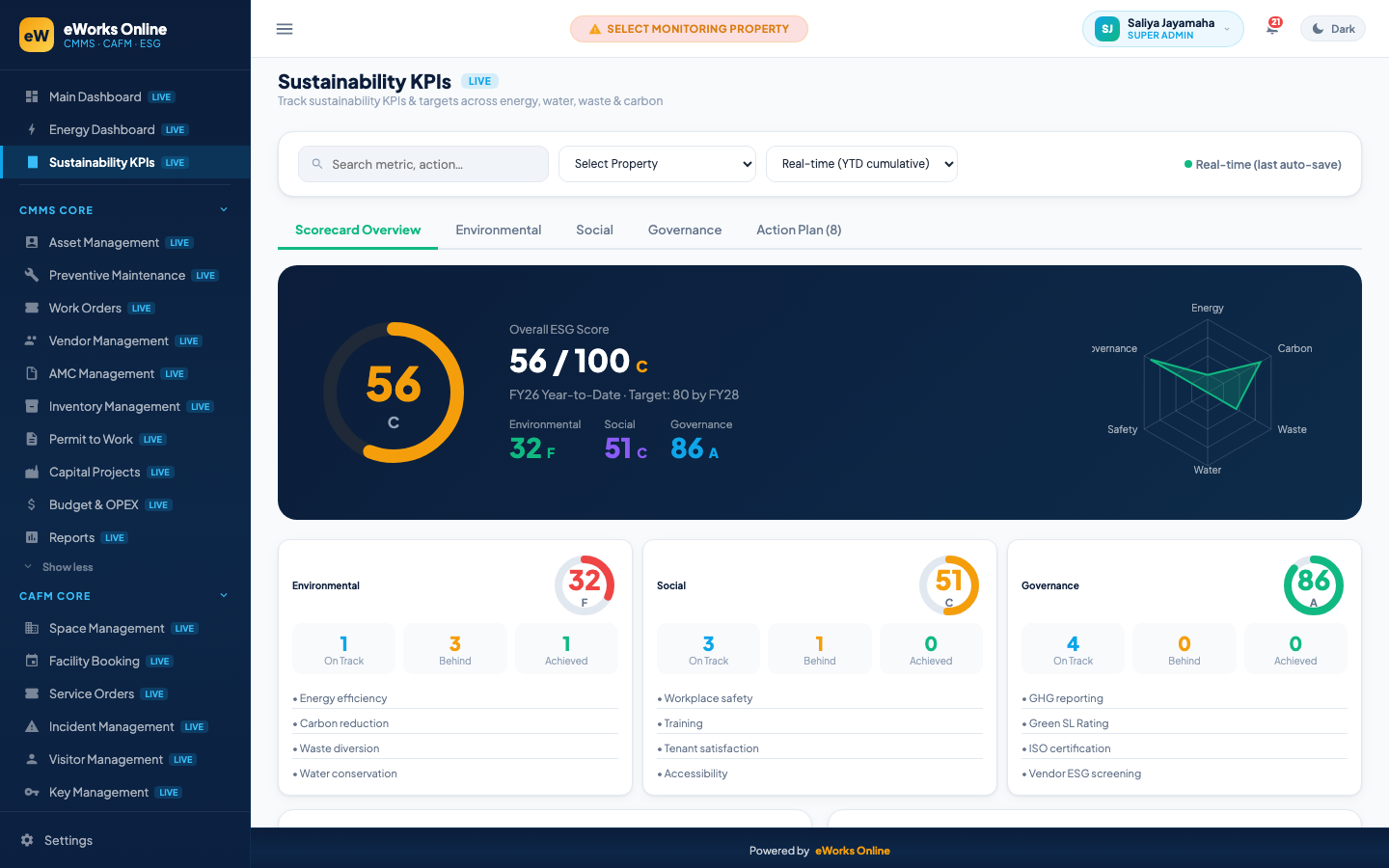Click the Incident Management warning icon
The width and height of the screenshot is (1389, 868).
32,726
